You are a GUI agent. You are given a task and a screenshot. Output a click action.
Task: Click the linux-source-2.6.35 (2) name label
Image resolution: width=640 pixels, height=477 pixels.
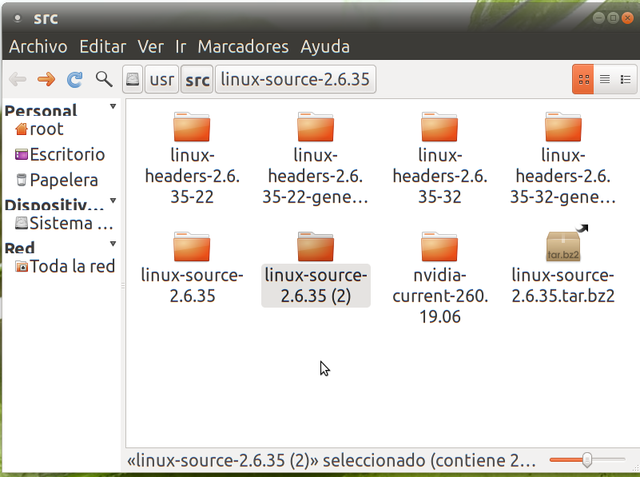[x=316, y=286]
